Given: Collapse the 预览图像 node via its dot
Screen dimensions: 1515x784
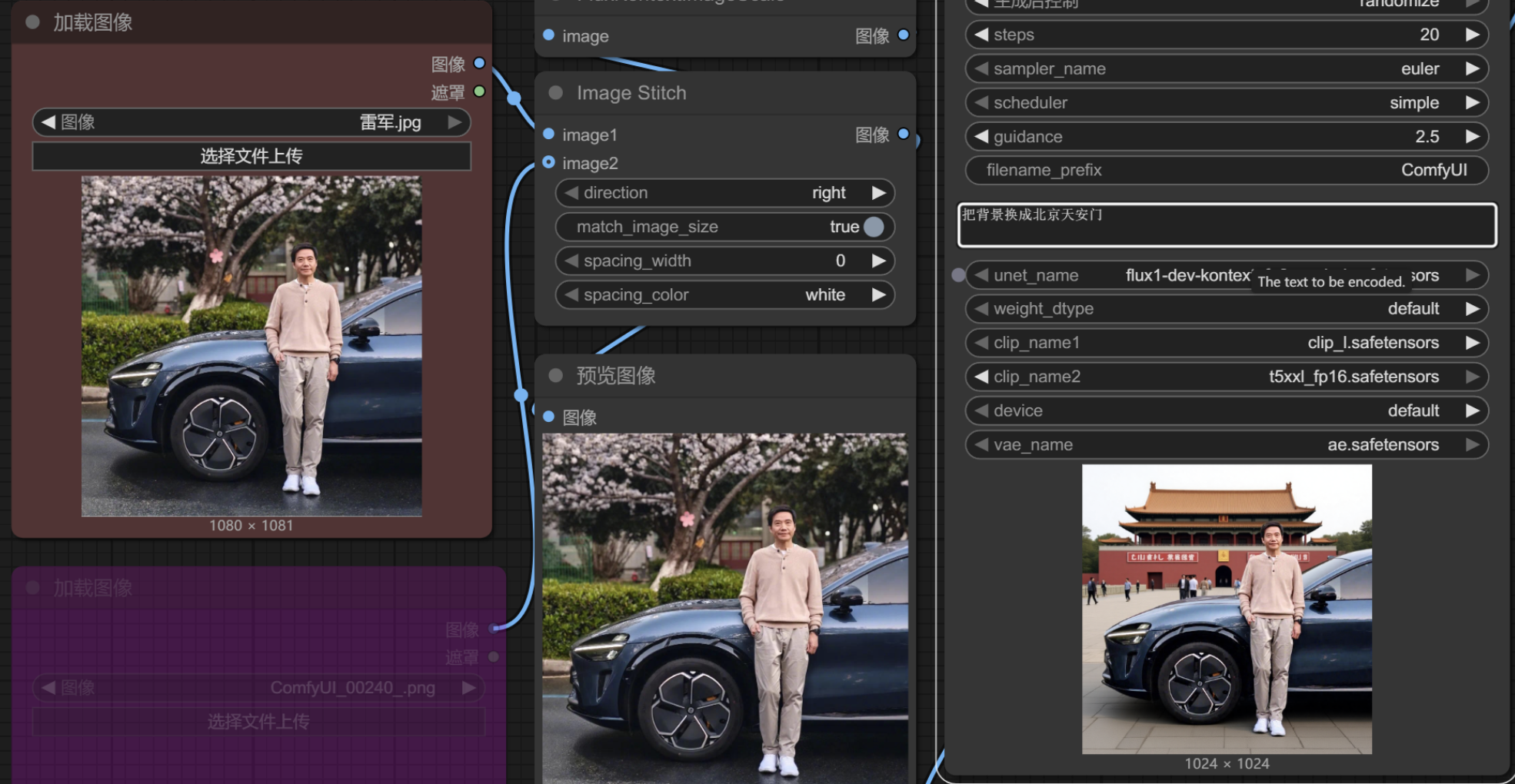Looking at the screenshot, I should tap(555, 376).
